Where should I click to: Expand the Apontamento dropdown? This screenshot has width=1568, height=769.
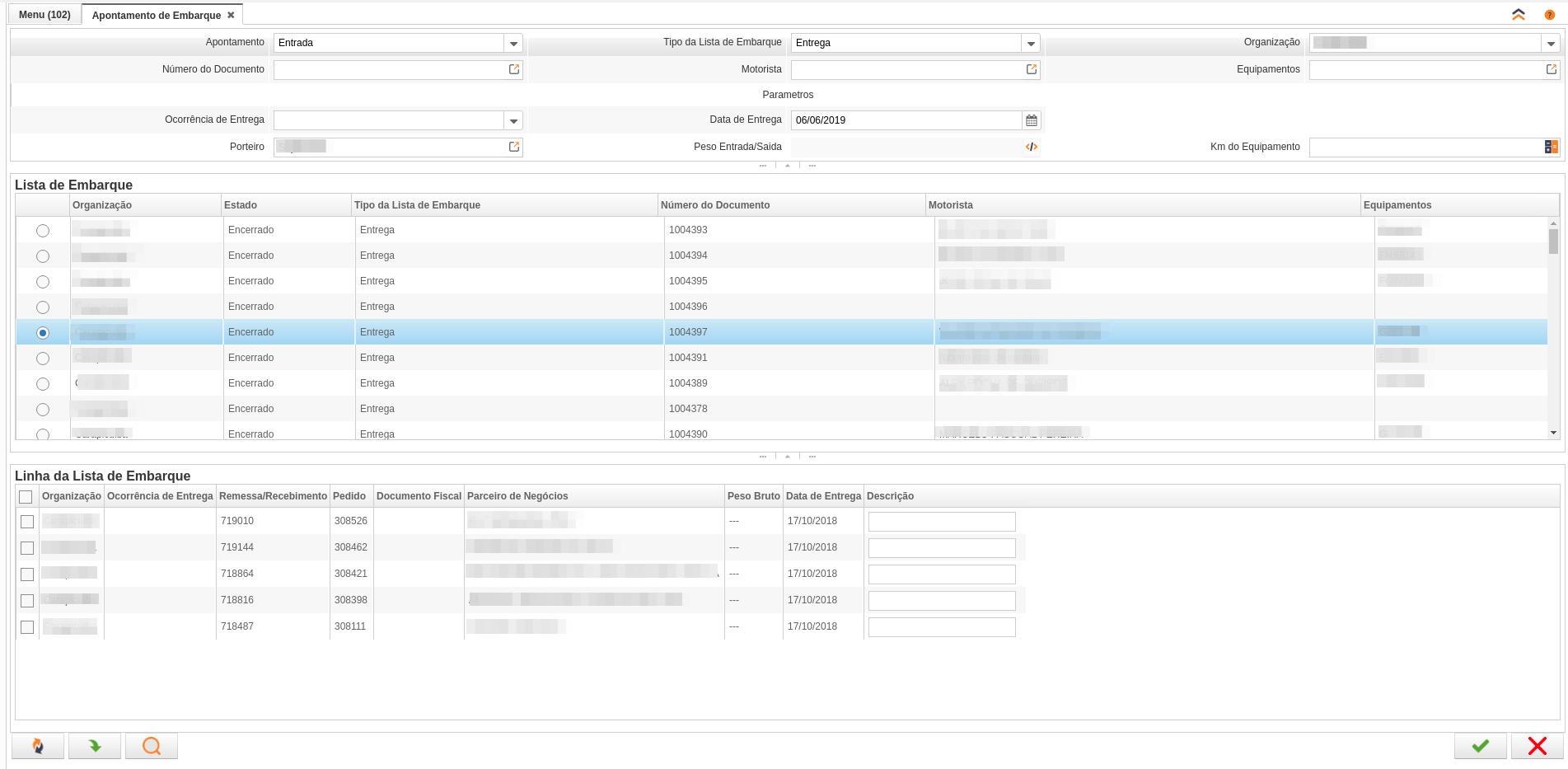click(513, 44)
